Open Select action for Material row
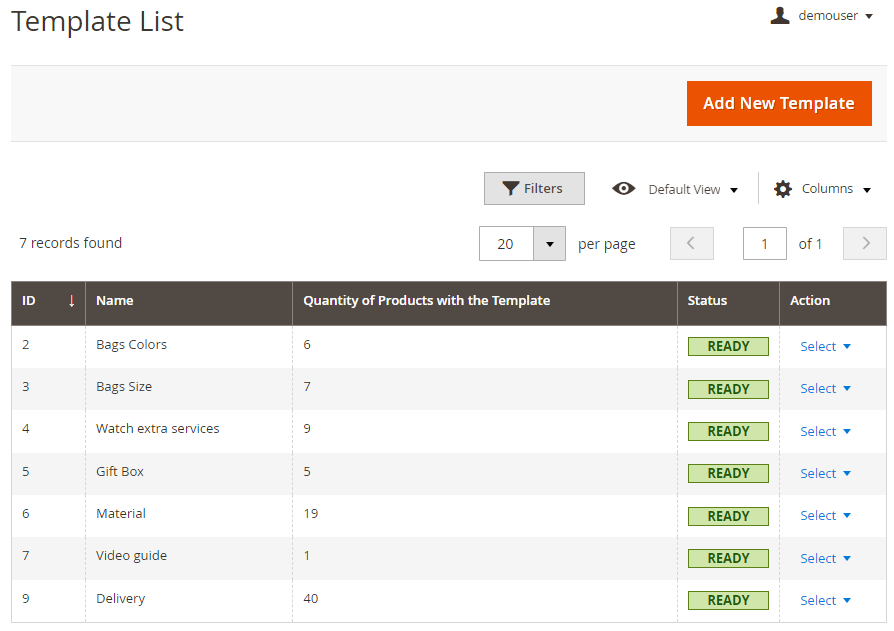The height and width of the screenshot is (631, 894). click(x=825, y=515)
